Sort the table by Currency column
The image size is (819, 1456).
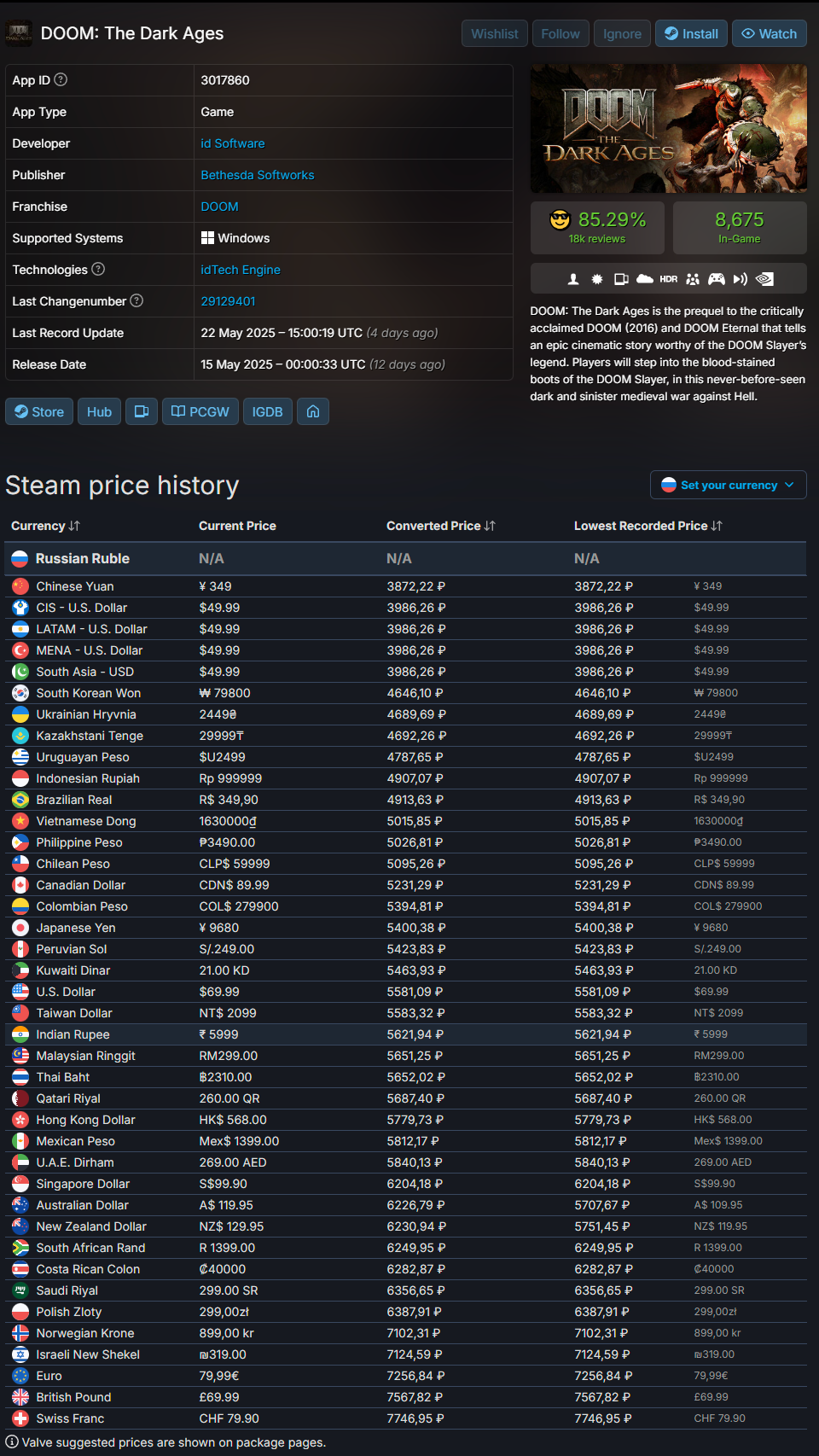pos(45,526)
